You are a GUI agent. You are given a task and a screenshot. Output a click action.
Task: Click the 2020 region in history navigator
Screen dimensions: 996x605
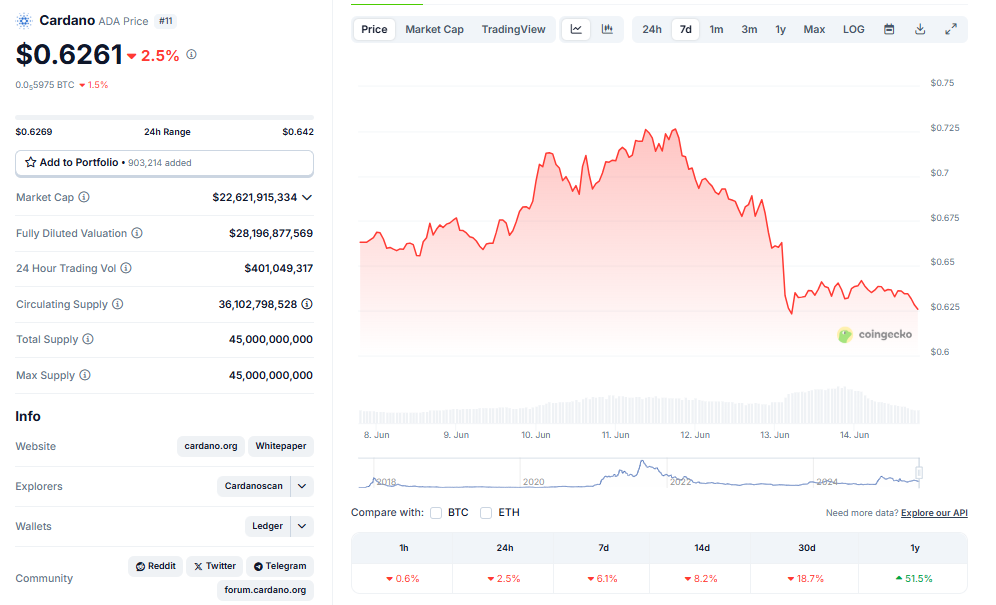tap(534, 482)
